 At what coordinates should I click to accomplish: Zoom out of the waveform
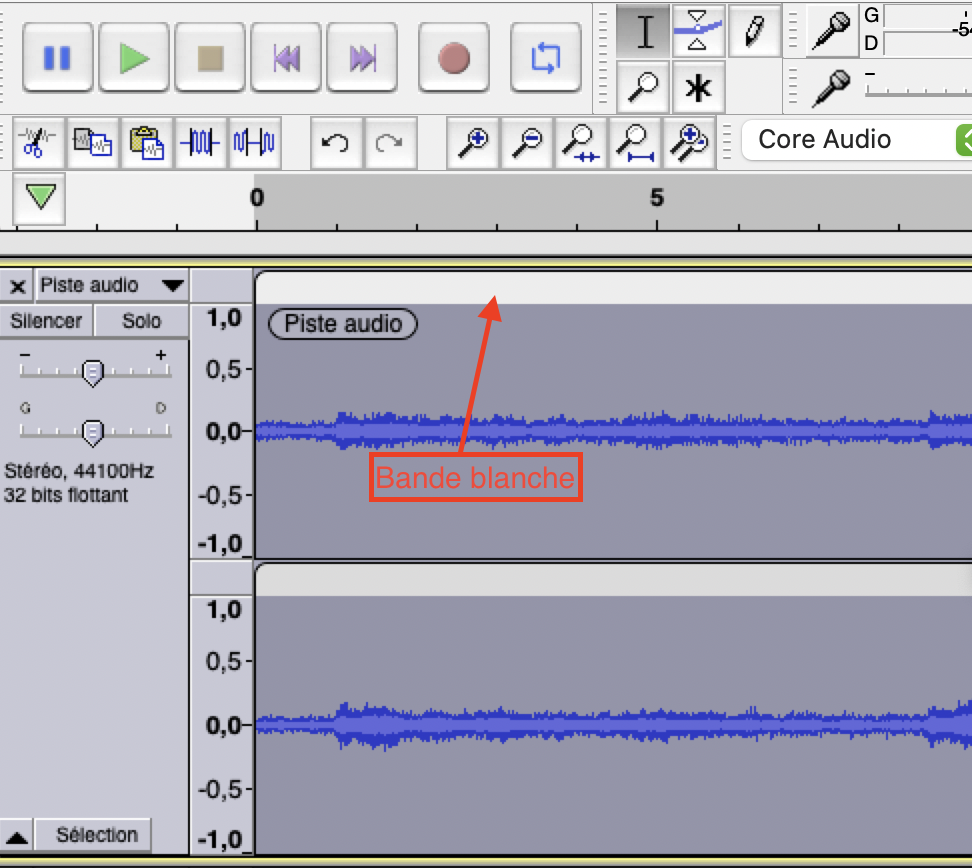click(527, 142)
